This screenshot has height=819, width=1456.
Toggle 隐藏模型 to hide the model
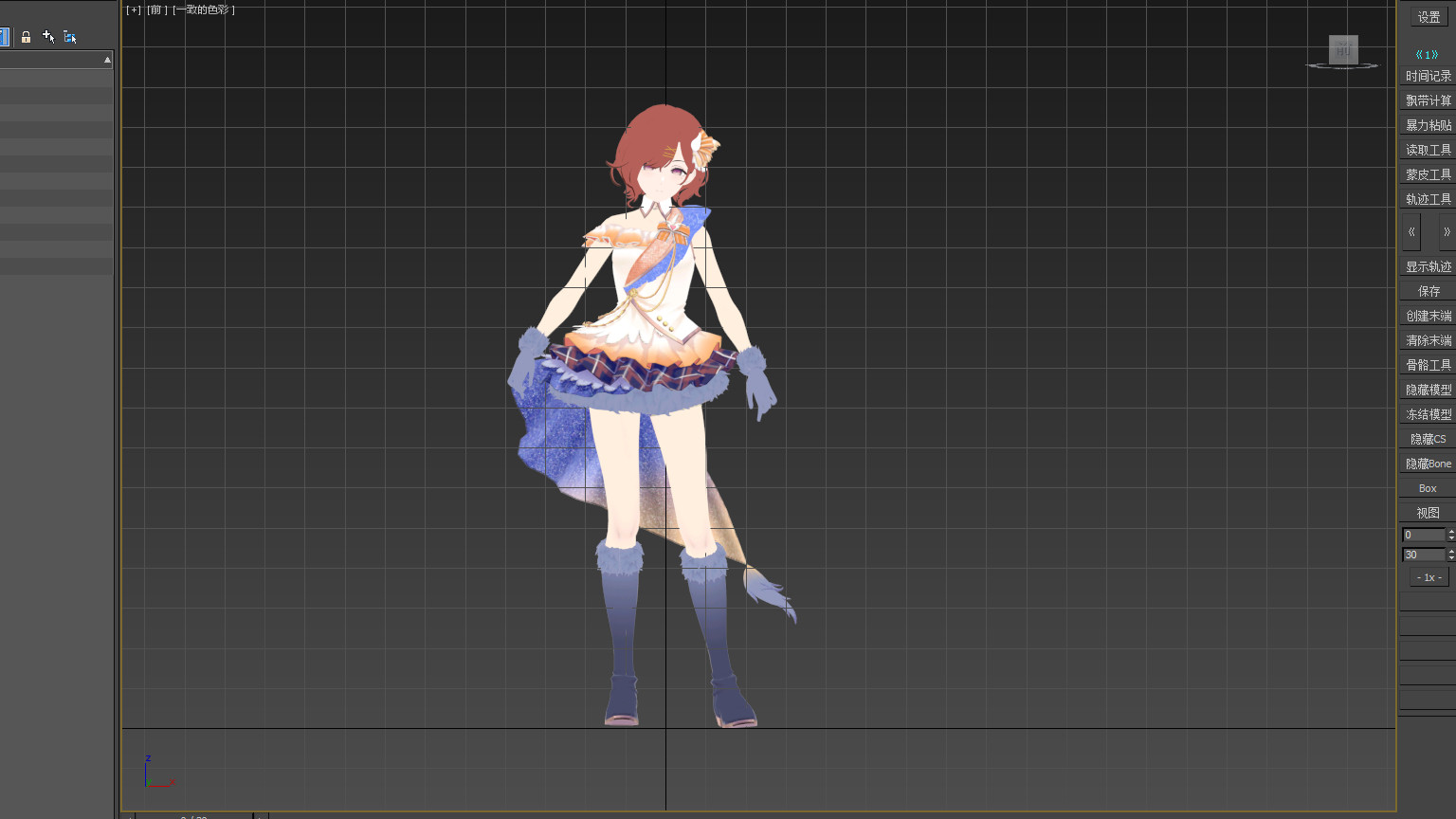point(1428,390)
